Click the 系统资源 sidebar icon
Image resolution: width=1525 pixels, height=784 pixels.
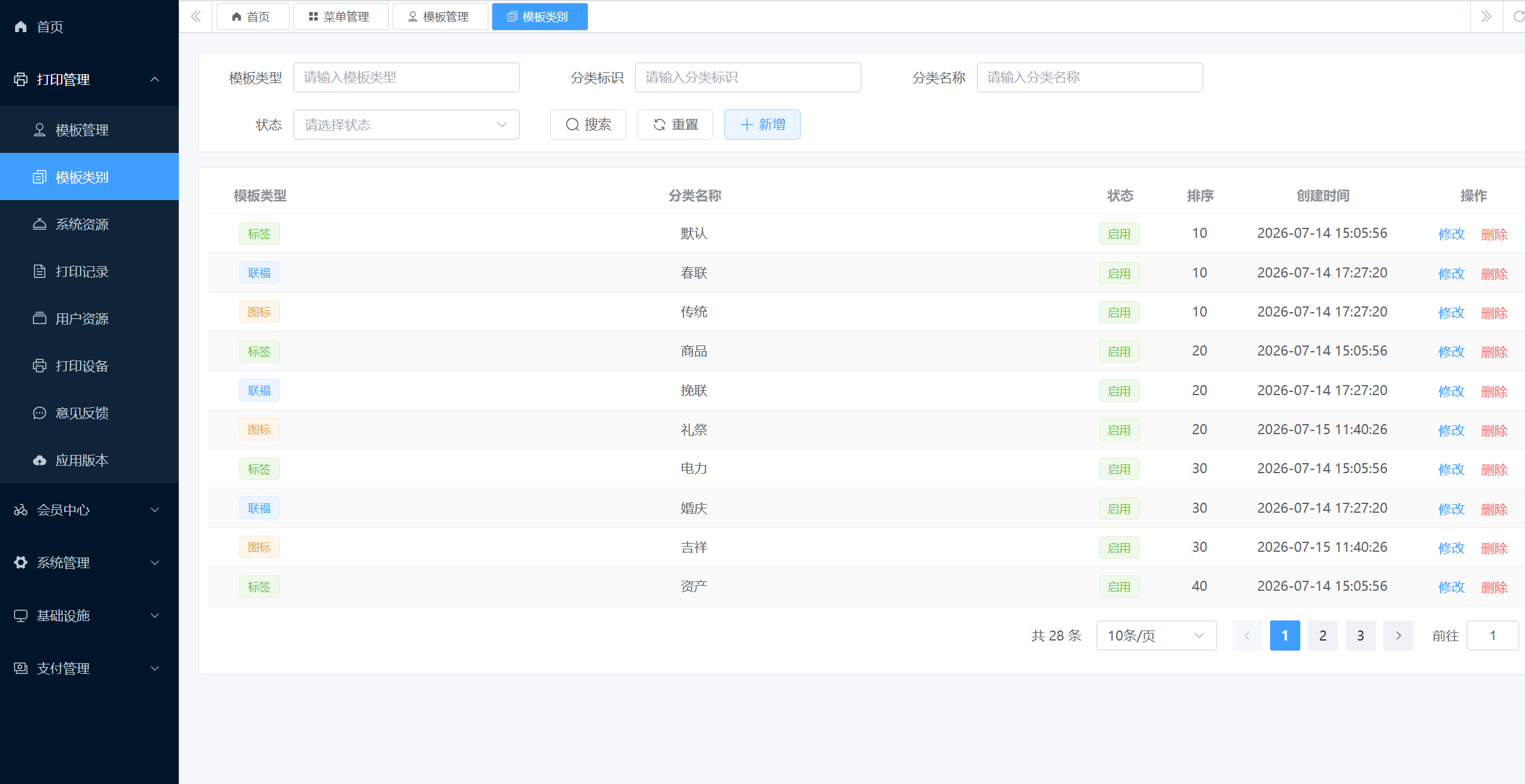(40, 224)
